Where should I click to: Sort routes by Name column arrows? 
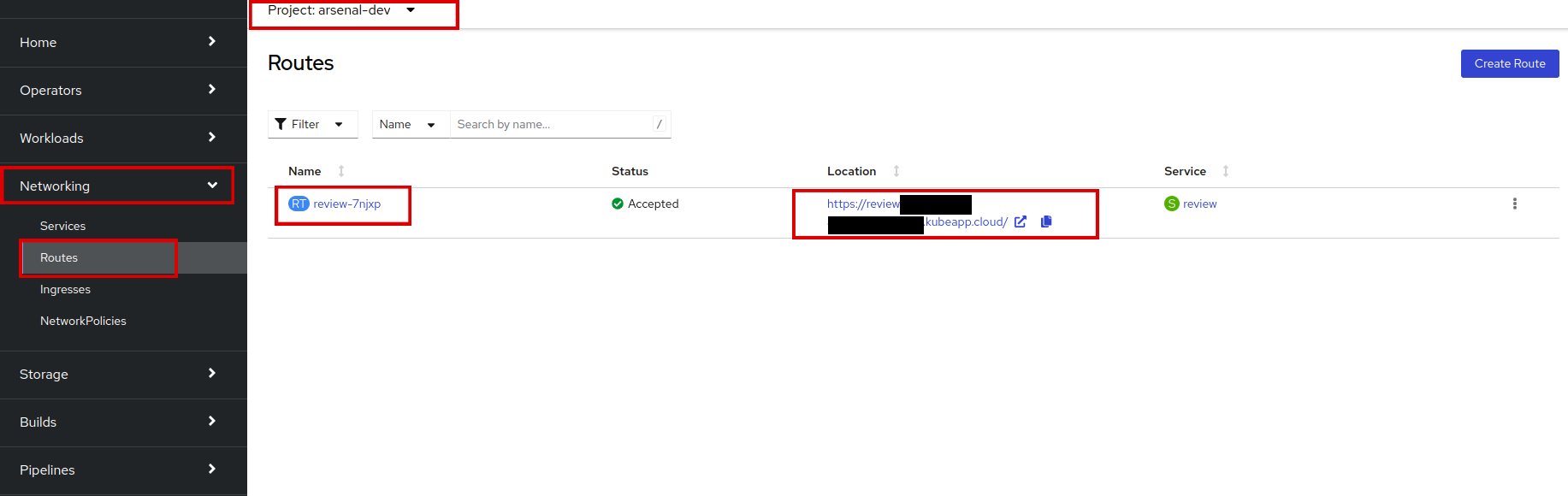tap(341, 171)
